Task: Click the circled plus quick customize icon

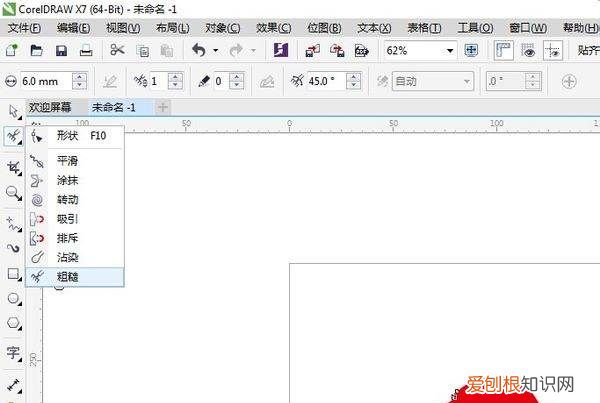Action: pos(569,81)
